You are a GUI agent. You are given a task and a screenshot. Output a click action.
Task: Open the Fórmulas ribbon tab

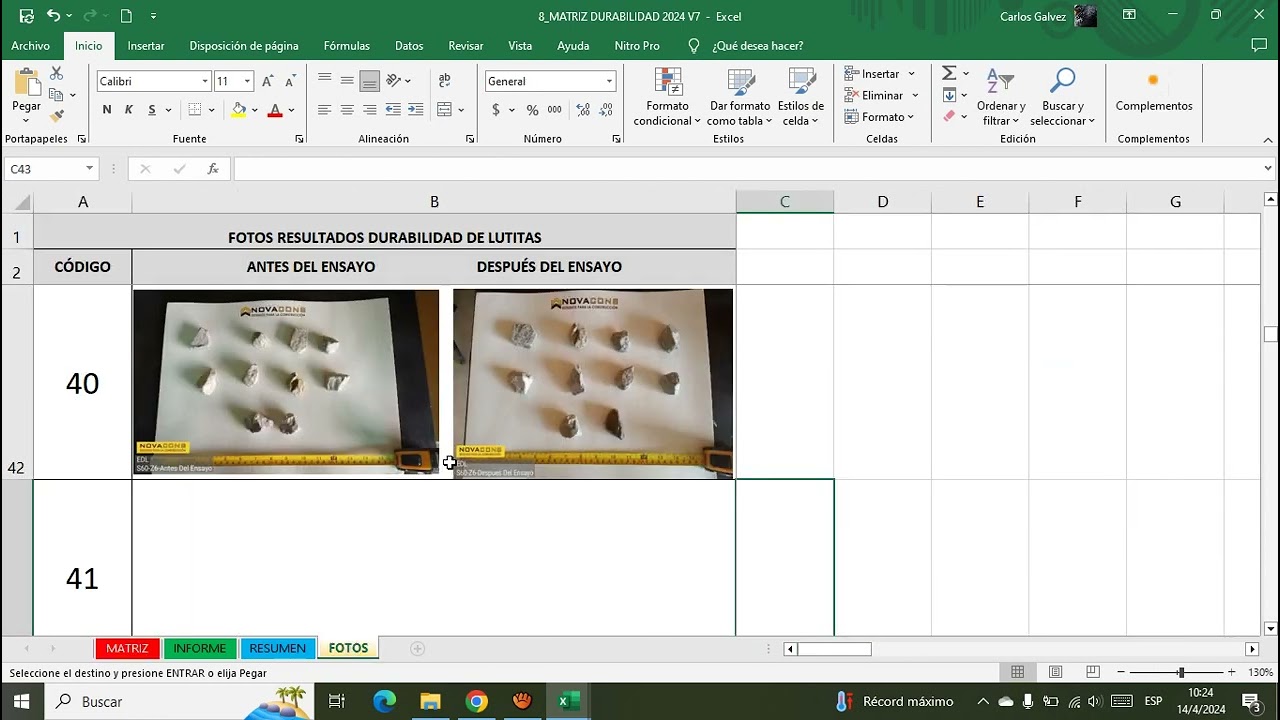pyautogui.click(x=346, y=46)
